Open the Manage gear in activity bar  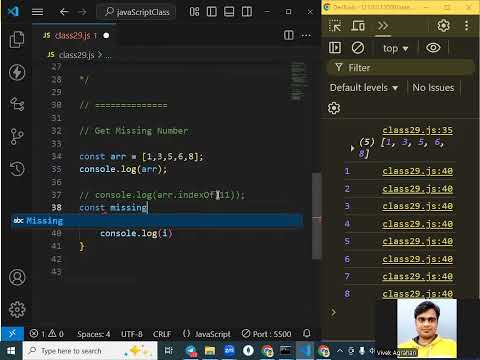(x=17, y=310)
